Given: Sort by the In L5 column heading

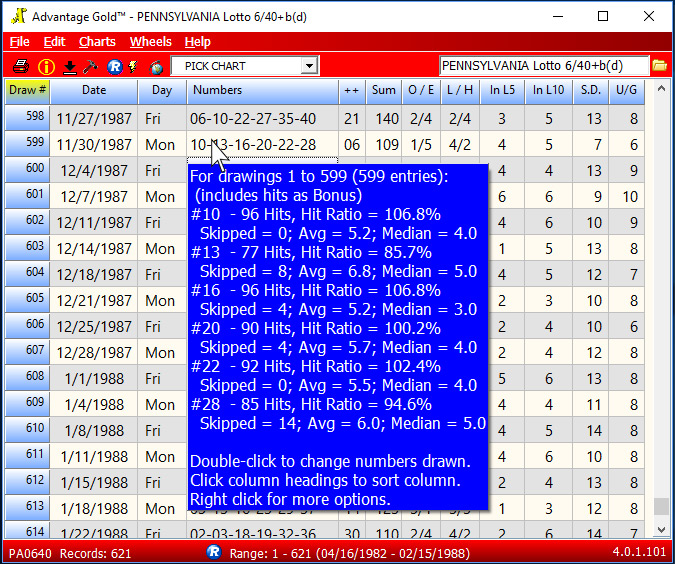Looking at the screenshot, I should pos(502,91).
